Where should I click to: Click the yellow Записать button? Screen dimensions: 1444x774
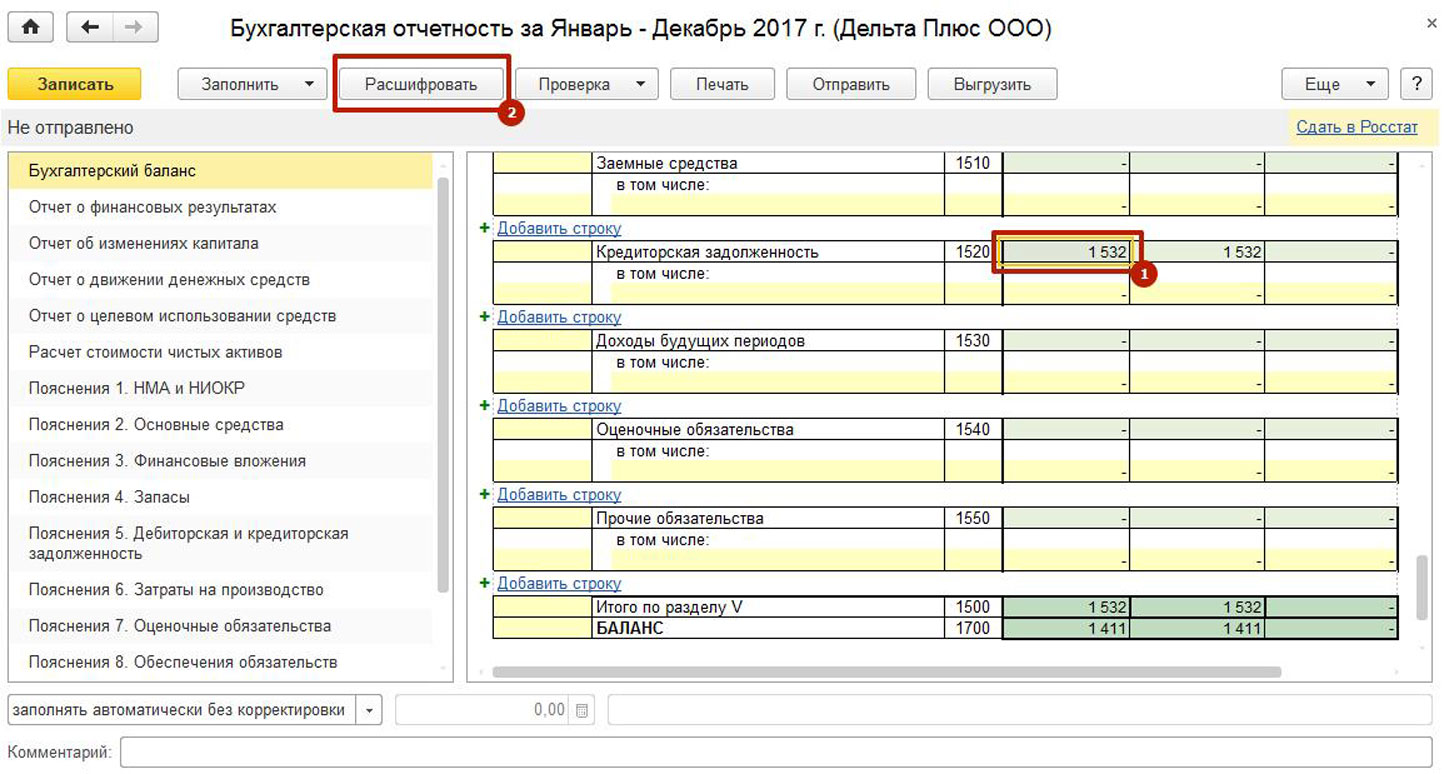coord(74,84)
